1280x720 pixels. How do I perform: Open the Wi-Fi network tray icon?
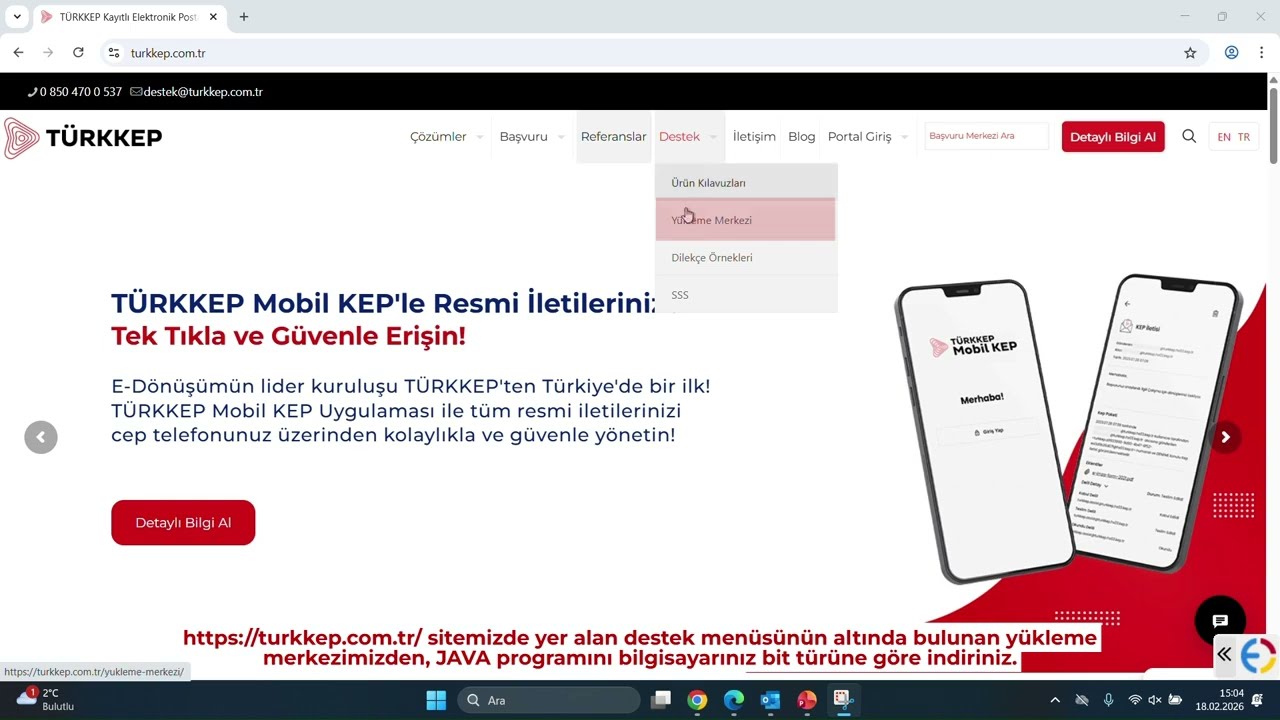point(1135,700)
